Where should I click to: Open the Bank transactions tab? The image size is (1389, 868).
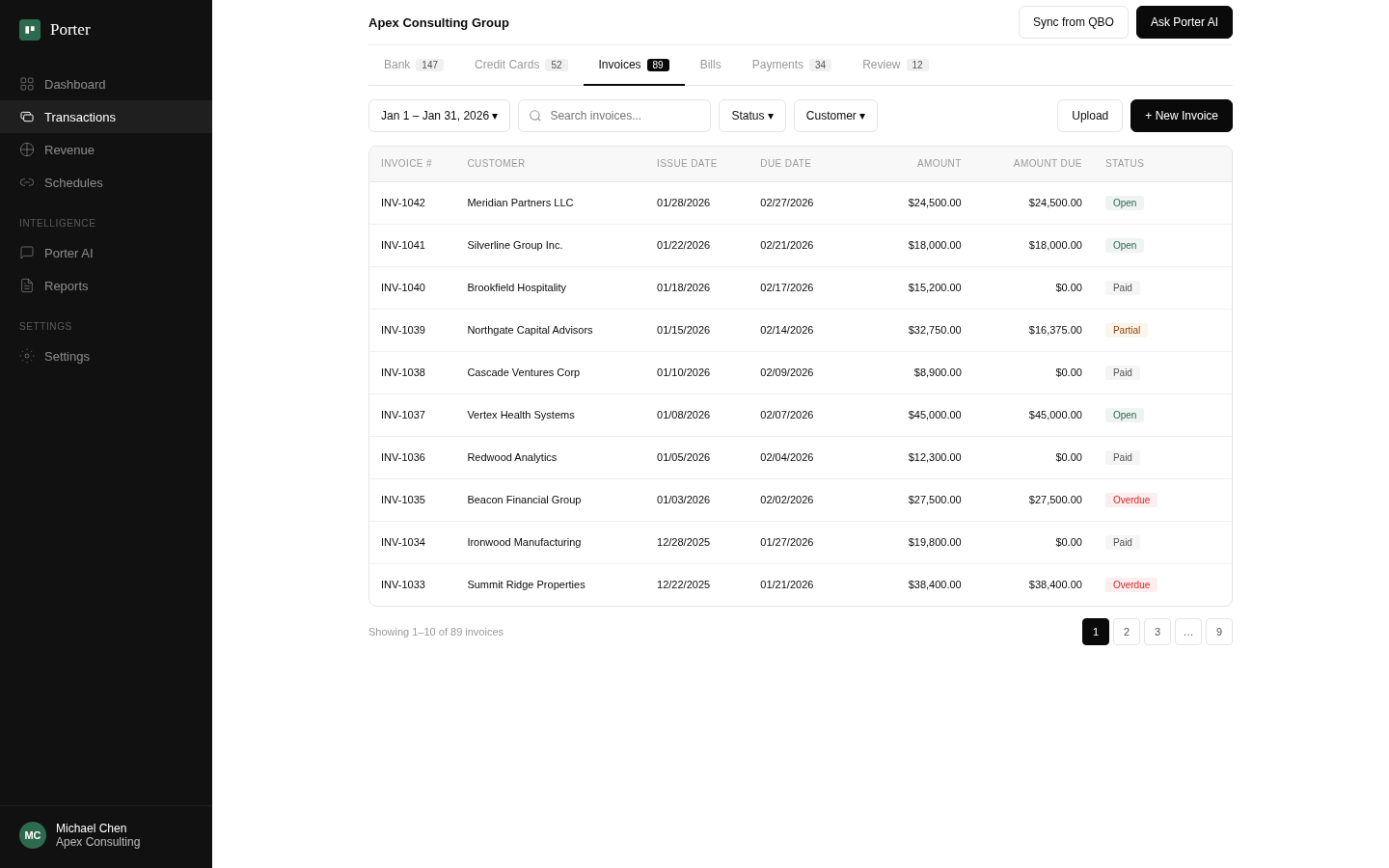(x=397, y=65)
